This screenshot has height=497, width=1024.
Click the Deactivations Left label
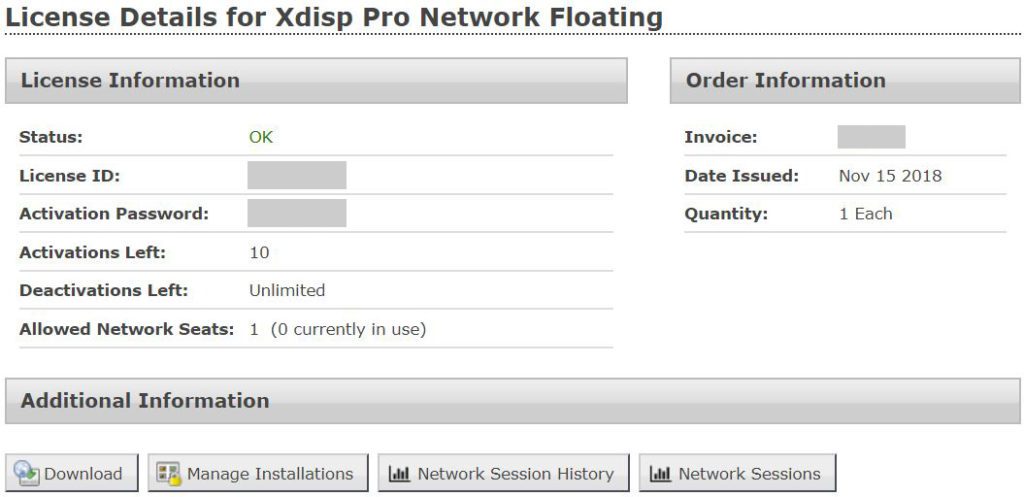[103, 290]
